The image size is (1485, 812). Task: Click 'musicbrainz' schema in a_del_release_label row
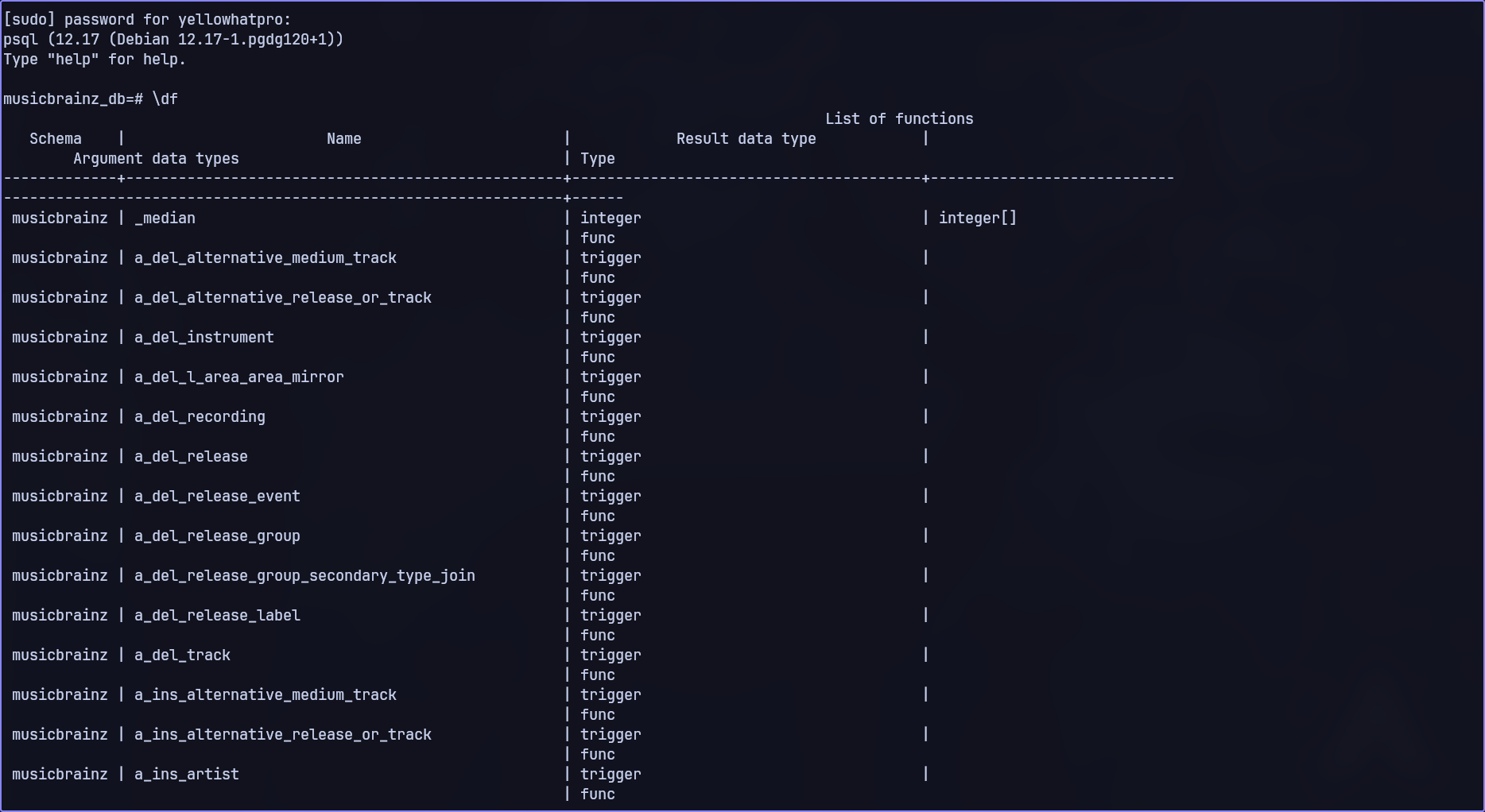click(x=60, y=616)
